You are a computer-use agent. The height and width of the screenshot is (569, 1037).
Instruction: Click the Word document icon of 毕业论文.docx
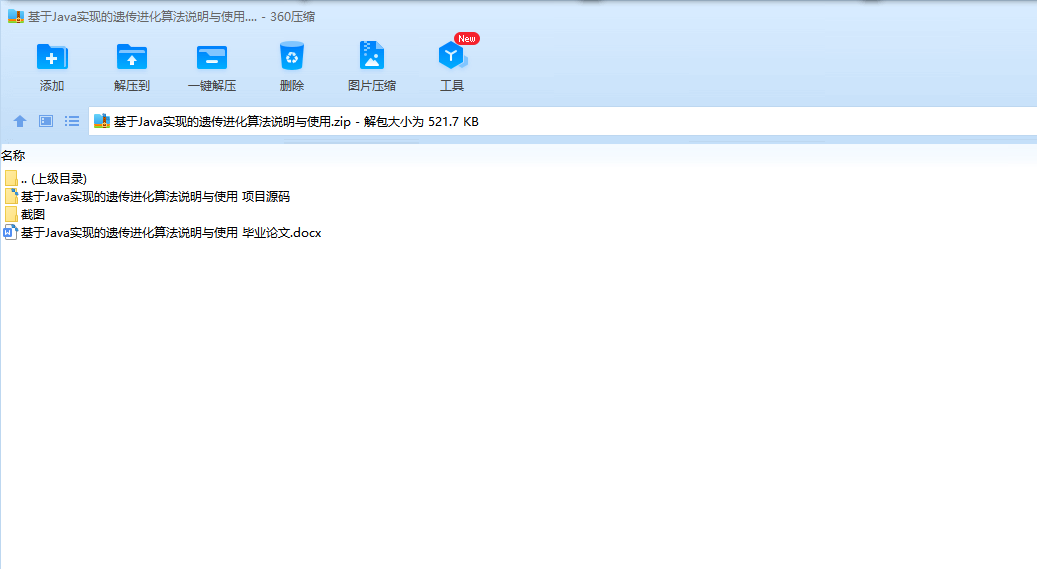coord(11,232)
